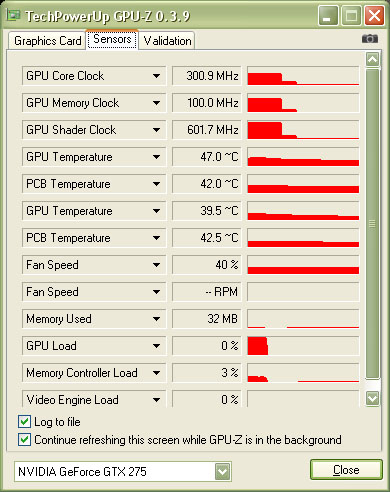390x492 pixels.
Task: Switch to the Validation tab
Action: coord(167,41)
